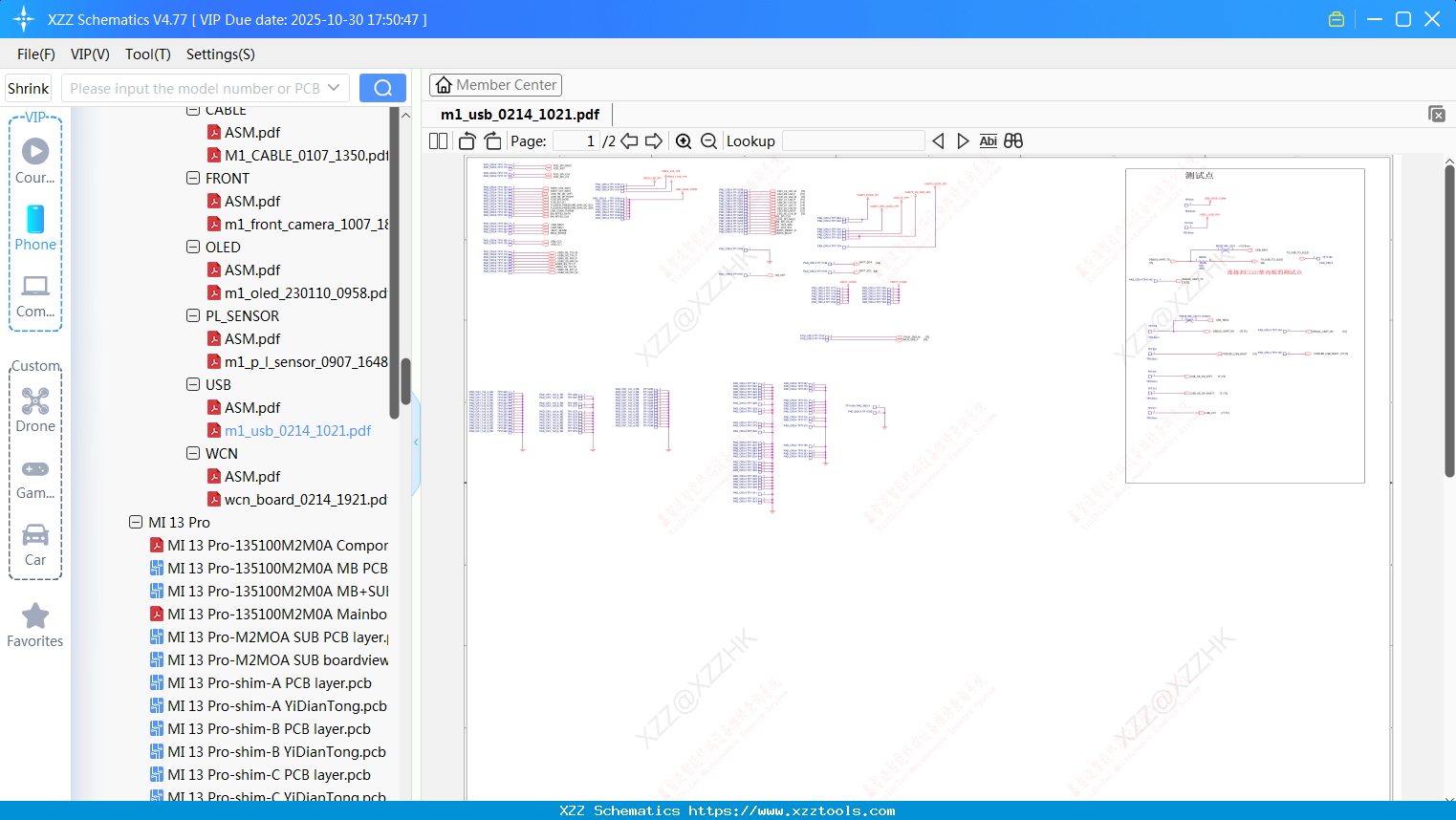Viewport: 1456px width, 820px height.
Task: Click the binoculars find icon
Action: [1013, 140]
